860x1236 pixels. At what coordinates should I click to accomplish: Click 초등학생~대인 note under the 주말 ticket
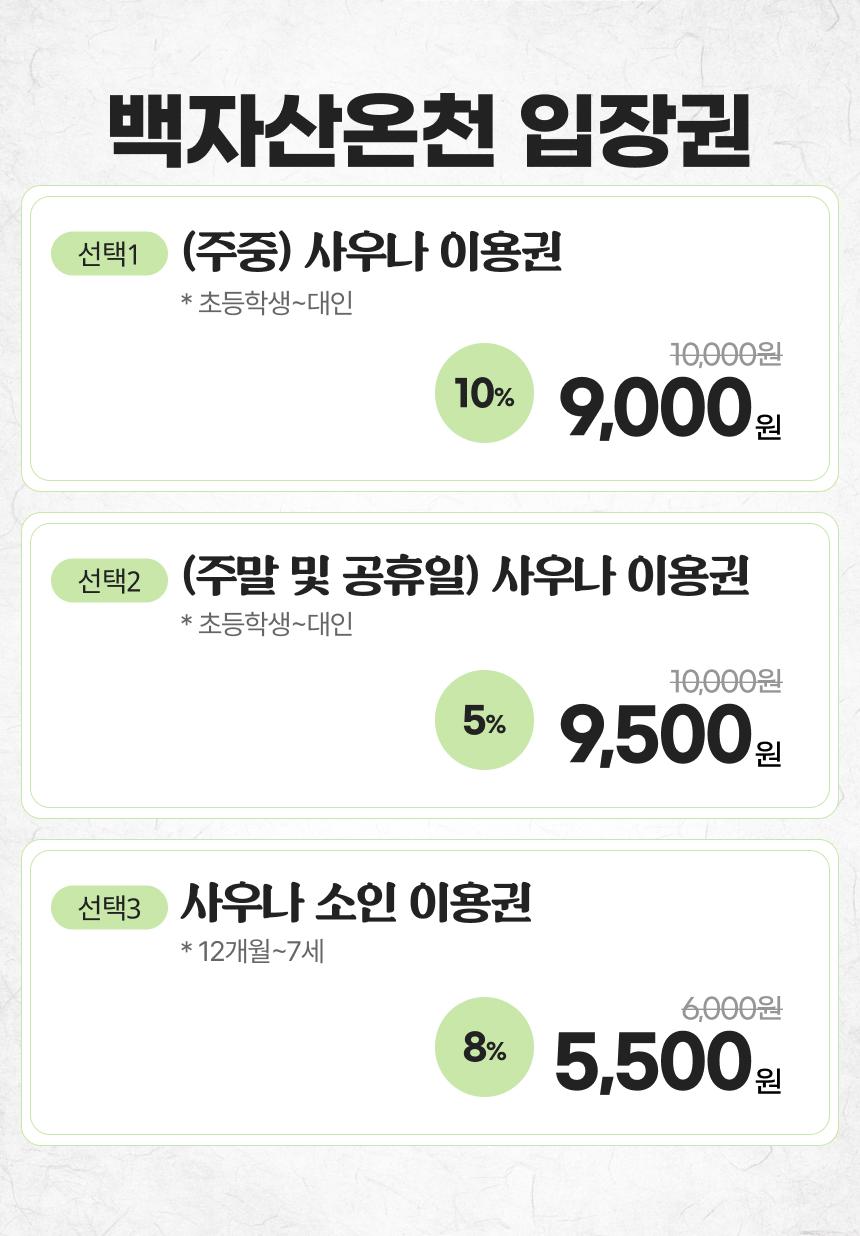point(267,625)
